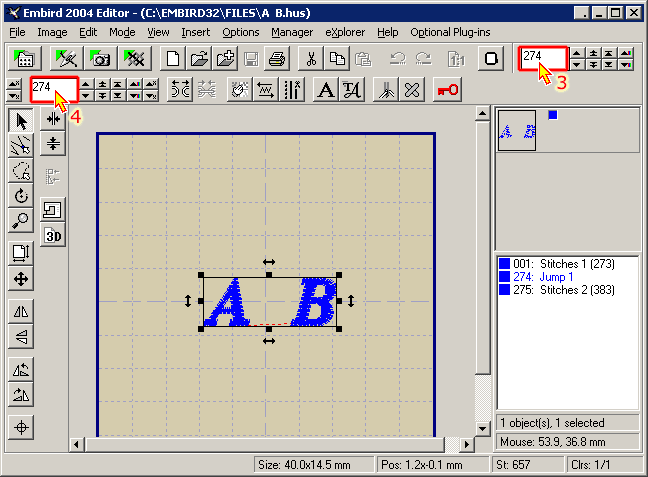Image resolution: width=648 pixels, height=477 pixels.
Task: Decrease value beside second-row 274 field
Action: (x=85, y=95)
